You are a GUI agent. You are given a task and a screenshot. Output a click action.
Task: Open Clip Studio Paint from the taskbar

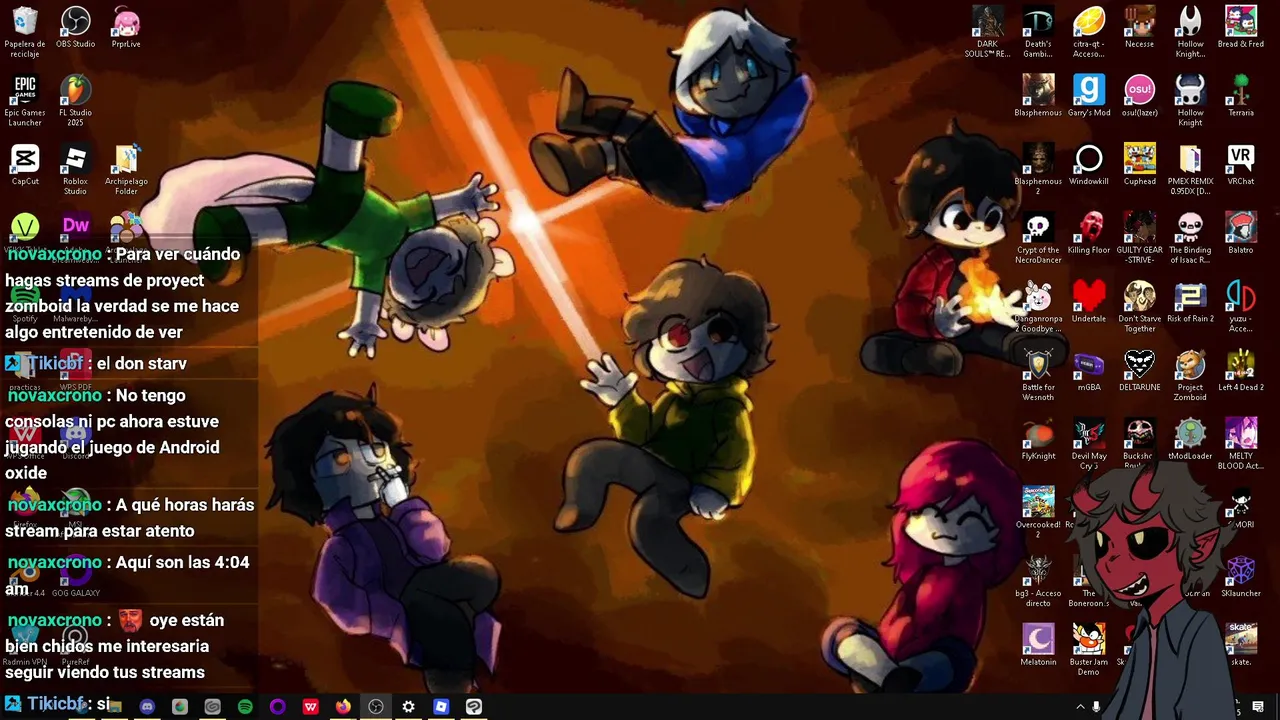[x=473, y=707]
